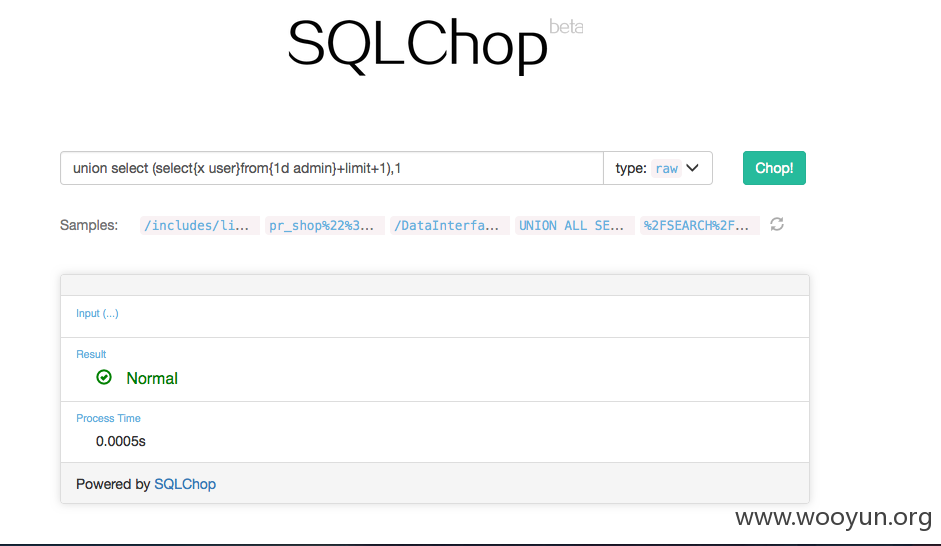Load the /DataInterfa... sample

449,226
